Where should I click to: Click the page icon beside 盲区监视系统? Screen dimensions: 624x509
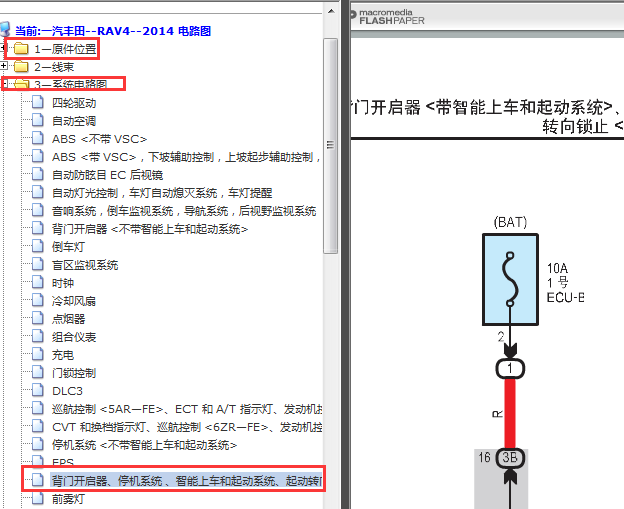point(38,265)
